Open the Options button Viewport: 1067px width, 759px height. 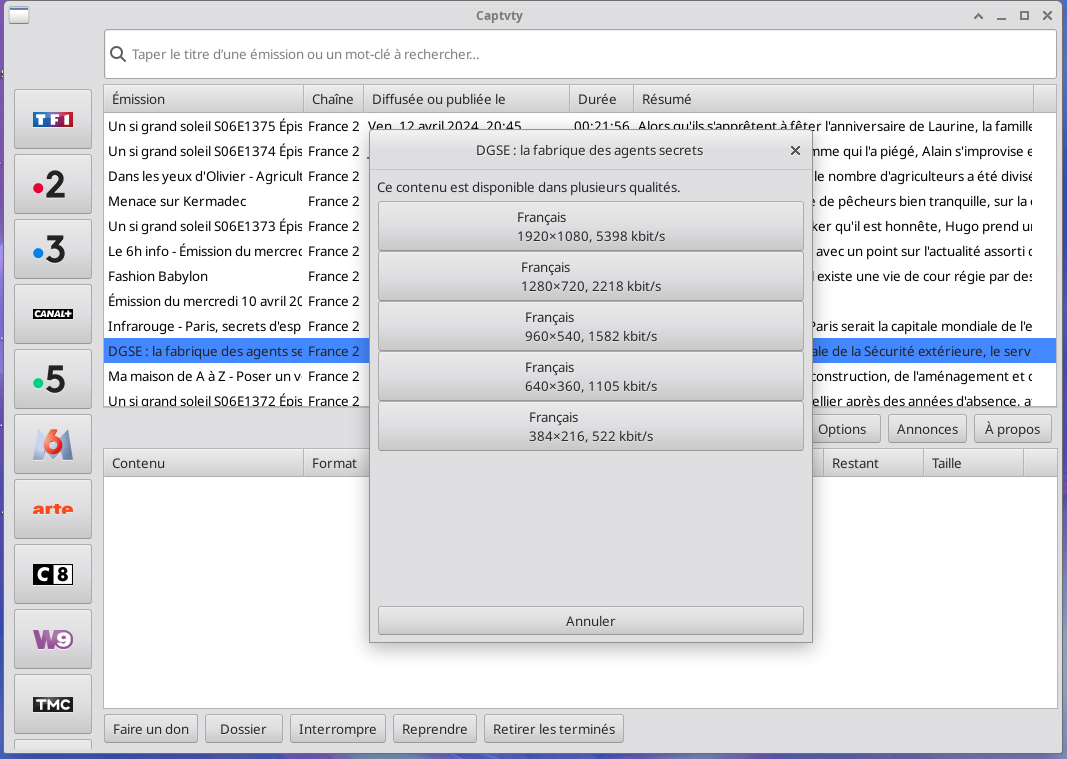click(841, 429)
